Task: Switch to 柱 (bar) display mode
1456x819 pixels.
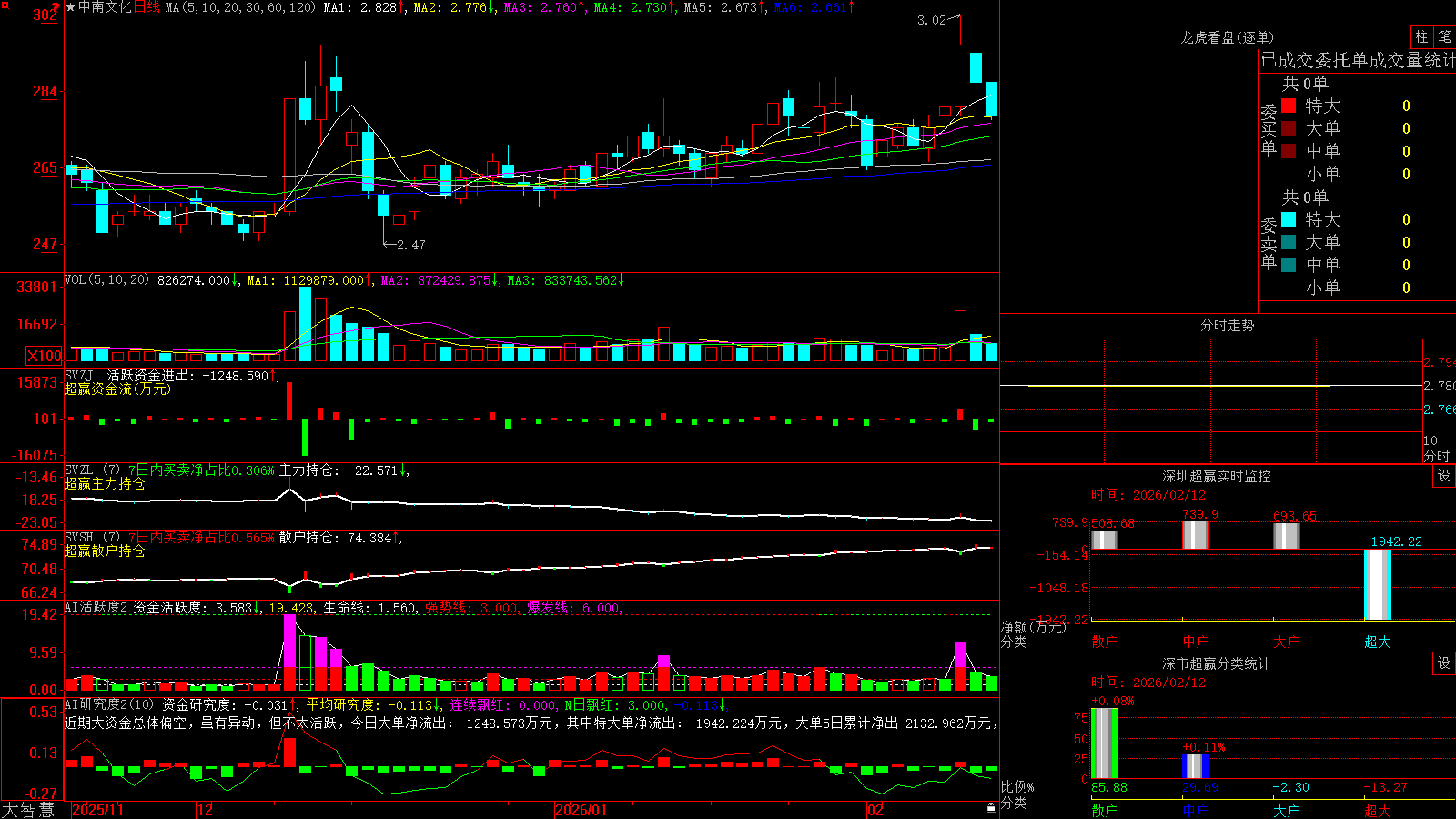Action: pos(1421,37)
